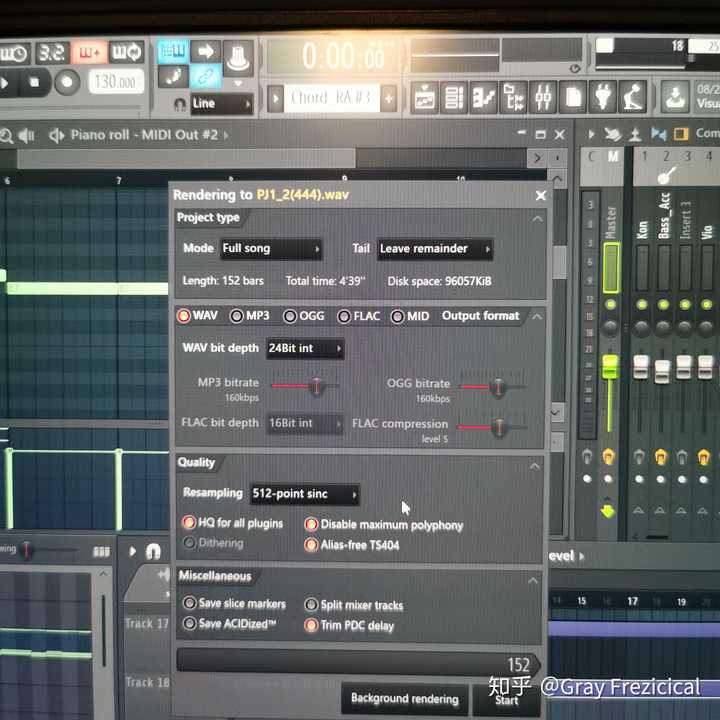Screen dimensions: 720x720
Task: Select WAV output format
Action: (x=197, y=316)
